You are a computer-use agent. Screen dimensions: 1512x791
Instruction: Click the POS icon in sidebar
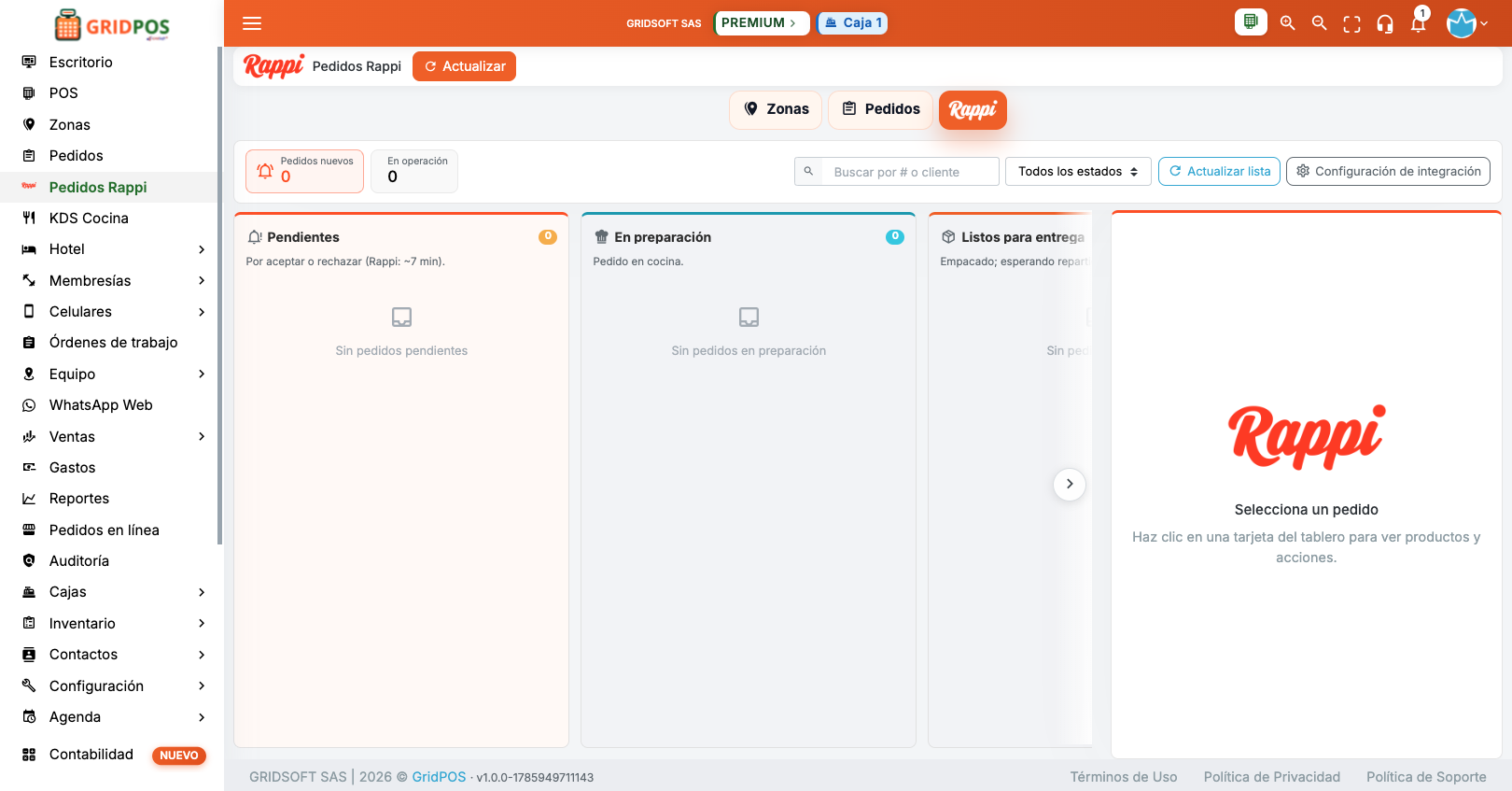(29, 93)
